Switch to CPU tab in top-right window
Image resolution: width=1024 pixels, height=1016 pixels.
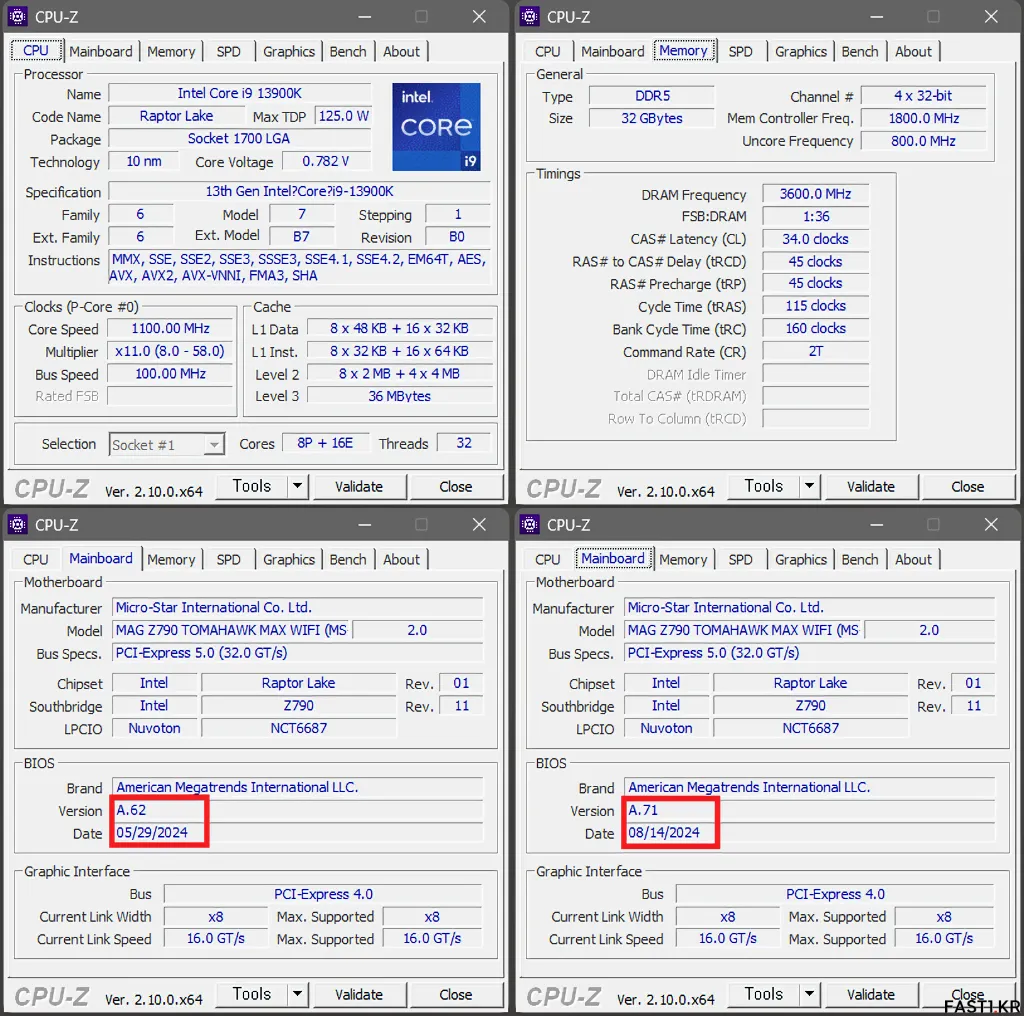tap(547, 52)
